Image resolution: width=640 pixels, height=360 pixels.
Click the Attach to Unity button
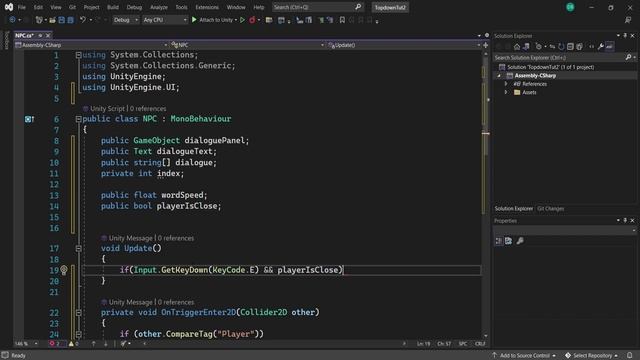(x=213, y=20)
